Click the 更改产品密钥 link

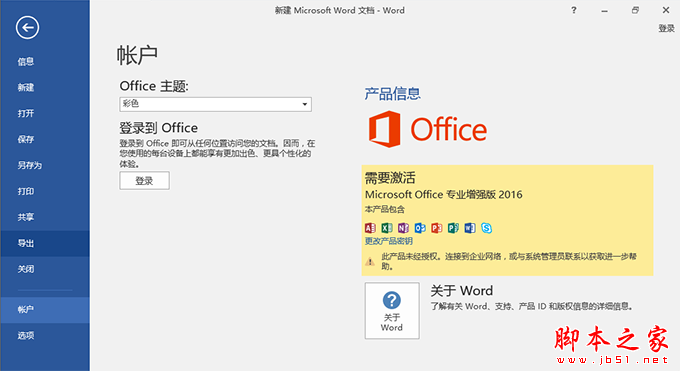[x=389, y=241]
